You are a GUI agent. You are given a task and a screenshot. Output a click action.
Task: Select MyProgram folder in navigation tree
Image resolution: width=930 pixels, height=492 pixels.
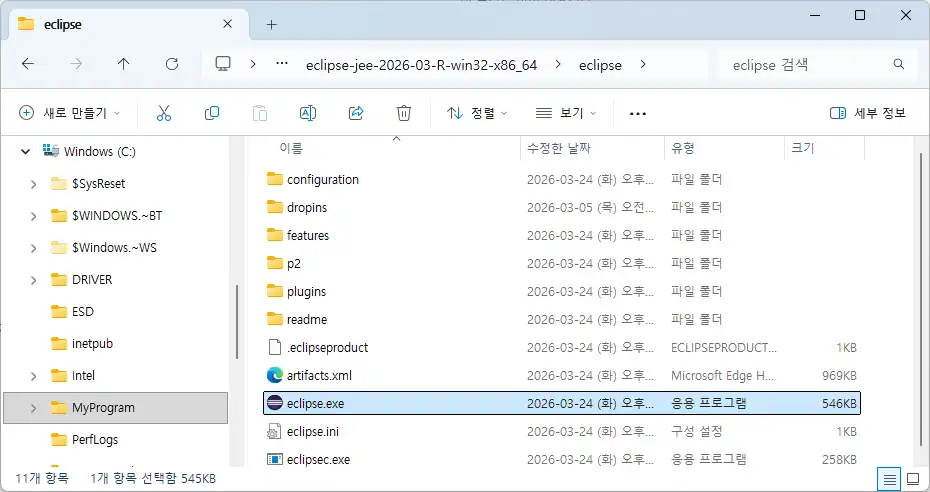coord(116,408)
